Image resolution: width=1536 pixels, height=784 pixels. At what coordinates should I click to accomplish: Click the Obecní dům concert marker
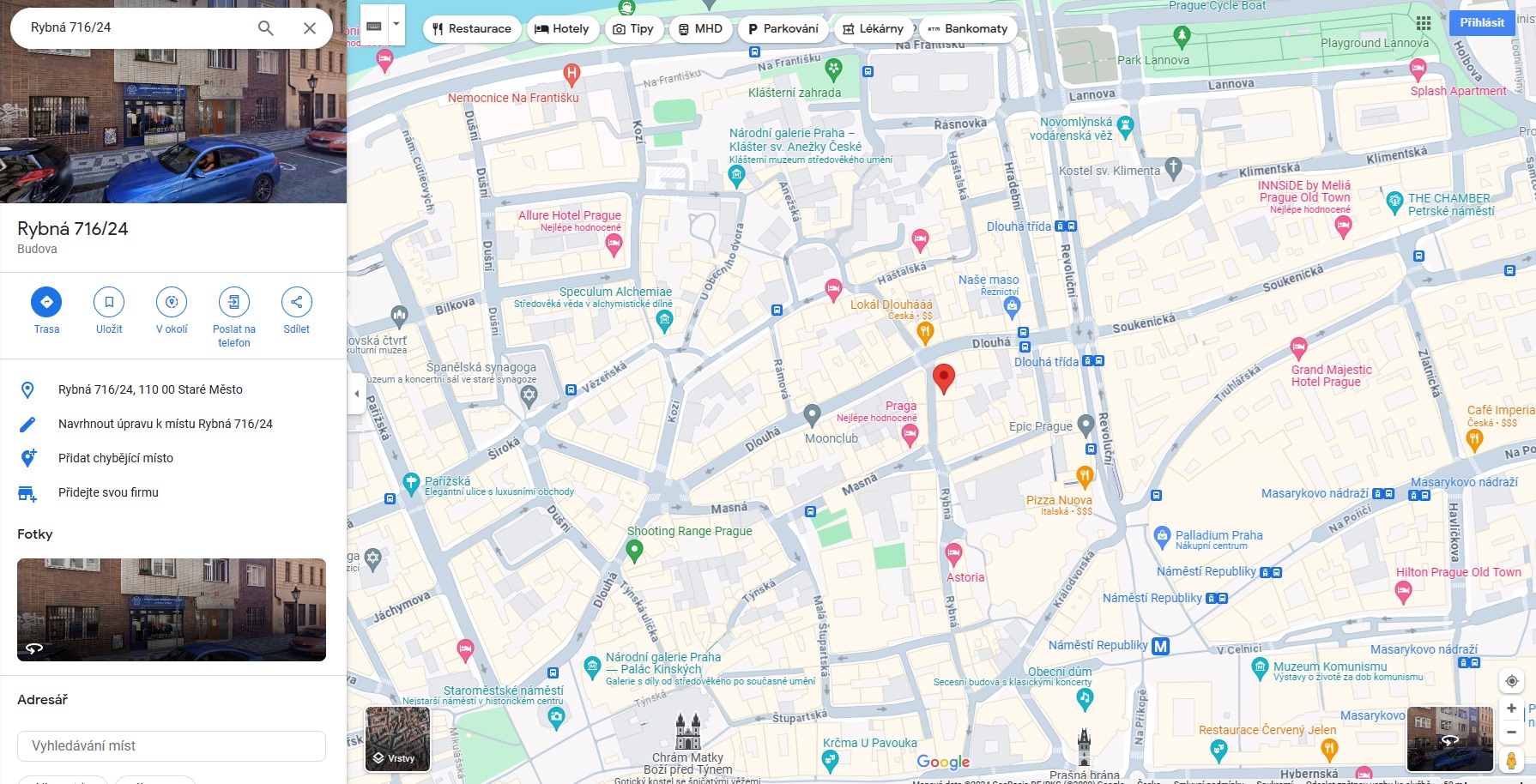(x=1085, y=699)
